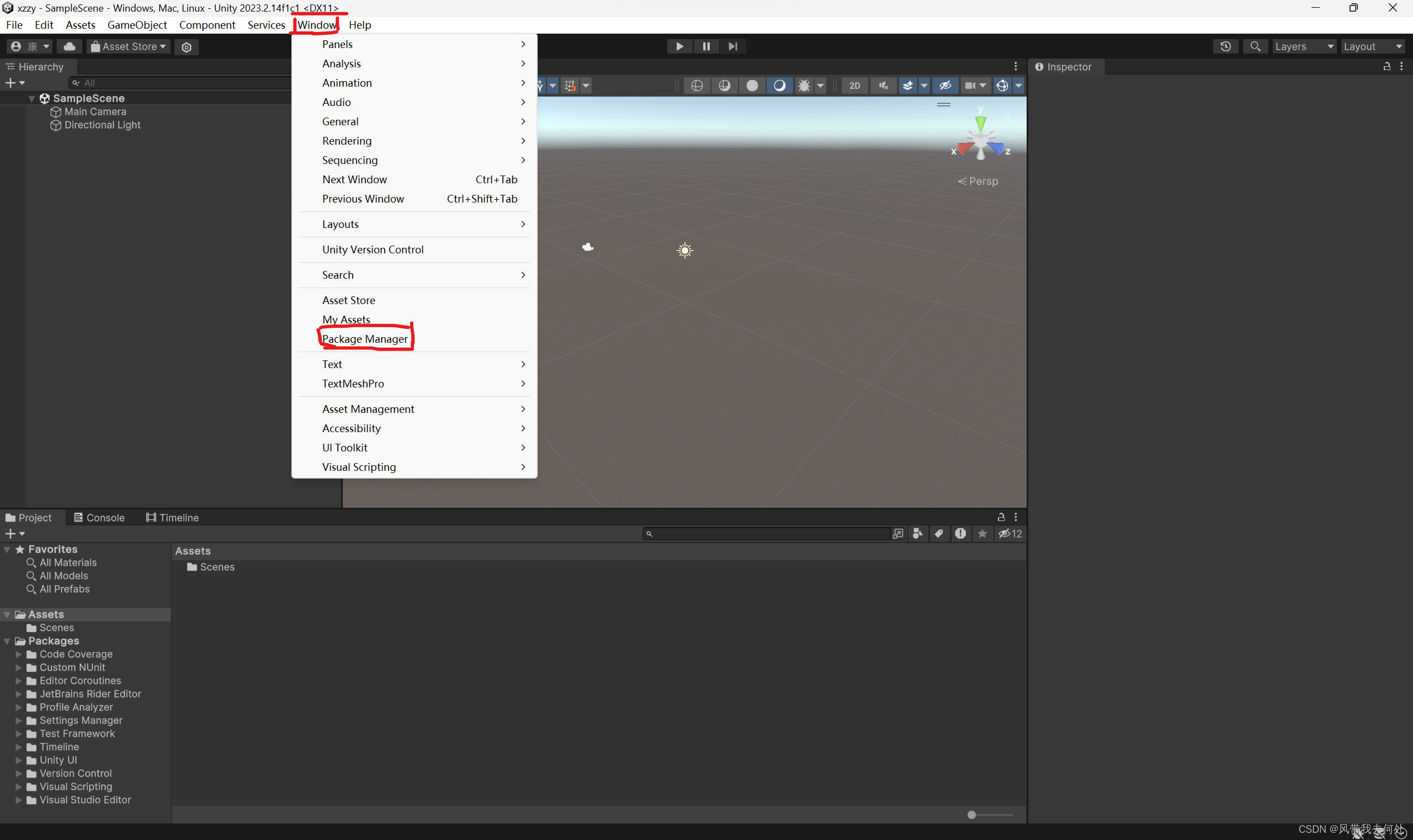Toggle hidden items count (12) in Project panel
Screen dimensions: 1413x840
coord(1009,533)
